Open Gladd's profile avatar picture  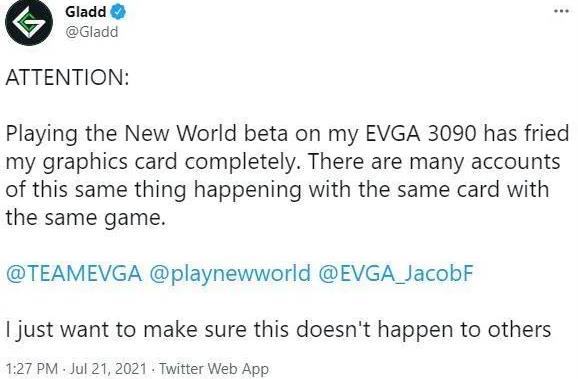(x=29, y=23)
